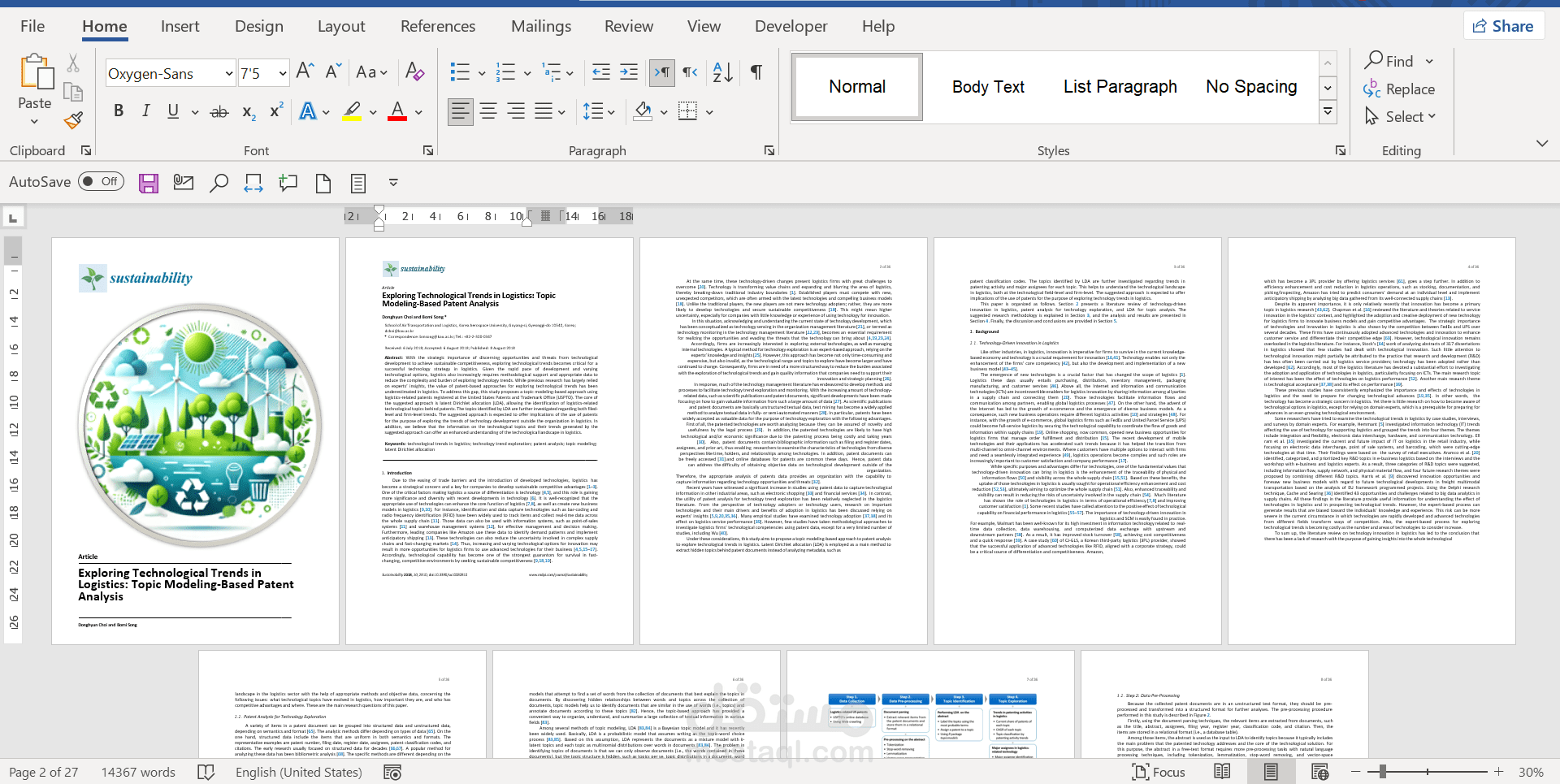
Task: Apply strikethrough formatting
Action: click(219, 111)
